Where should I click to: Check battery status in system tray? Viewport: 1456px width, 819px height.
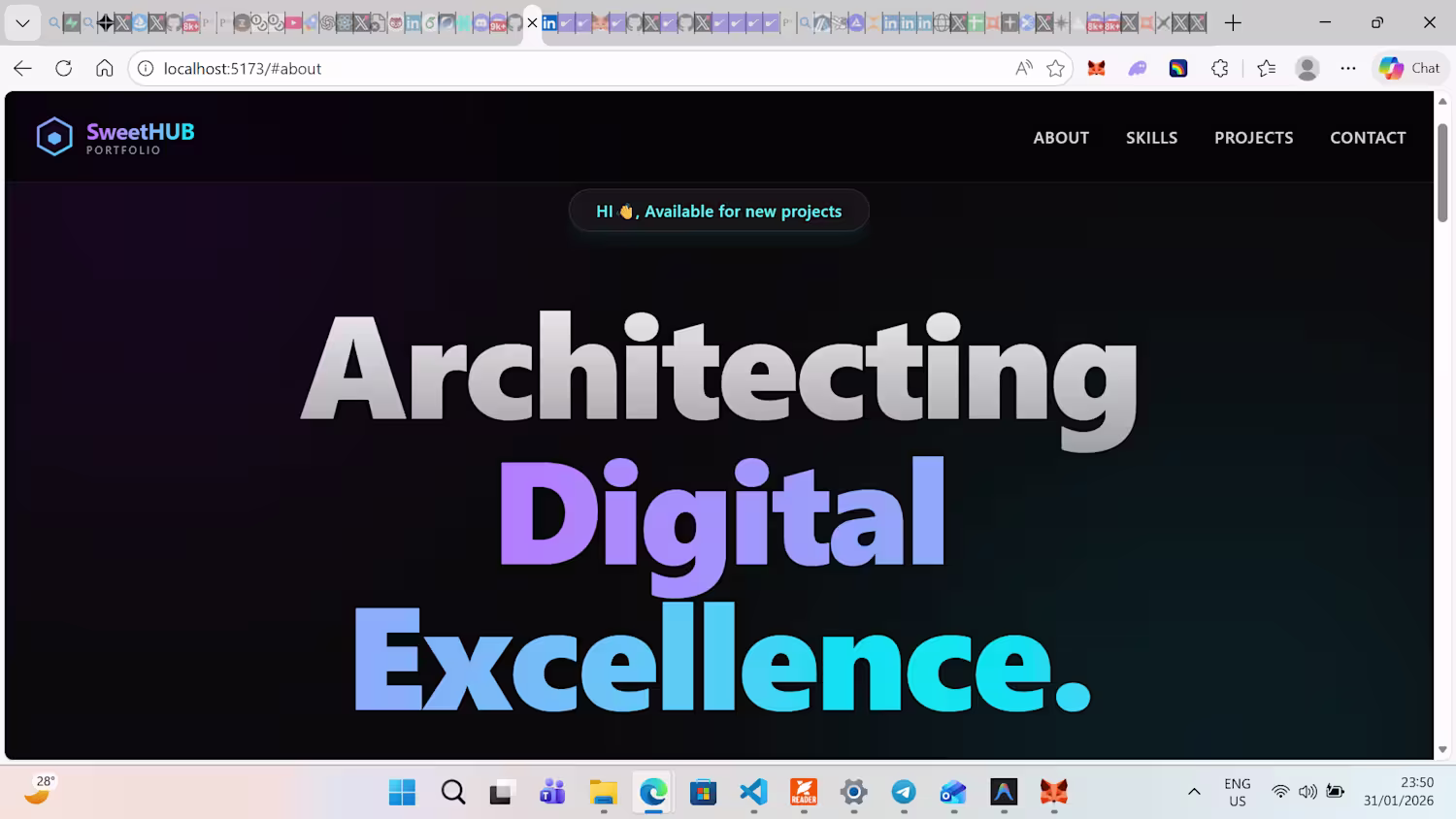click(x=1336, y=792)
